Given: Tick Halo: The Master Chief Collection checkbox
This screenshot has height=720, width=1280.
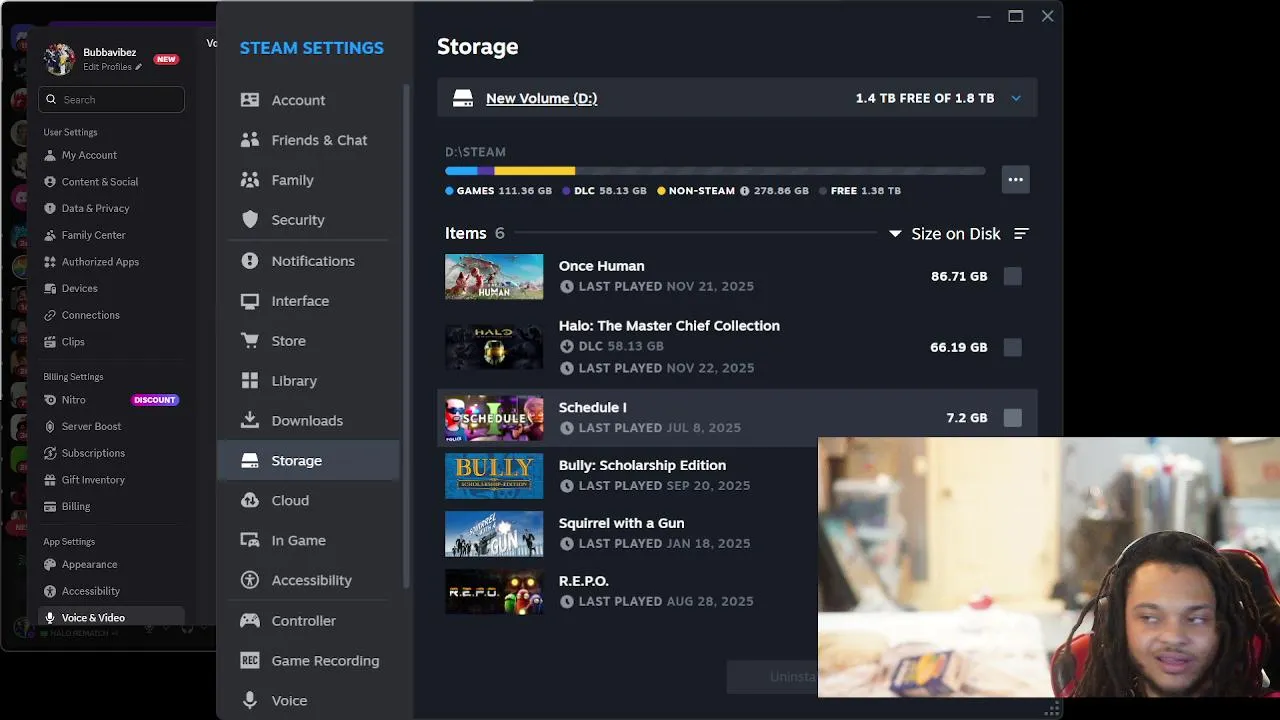Looking at the screenshot, I should (x=1013, y=347).
